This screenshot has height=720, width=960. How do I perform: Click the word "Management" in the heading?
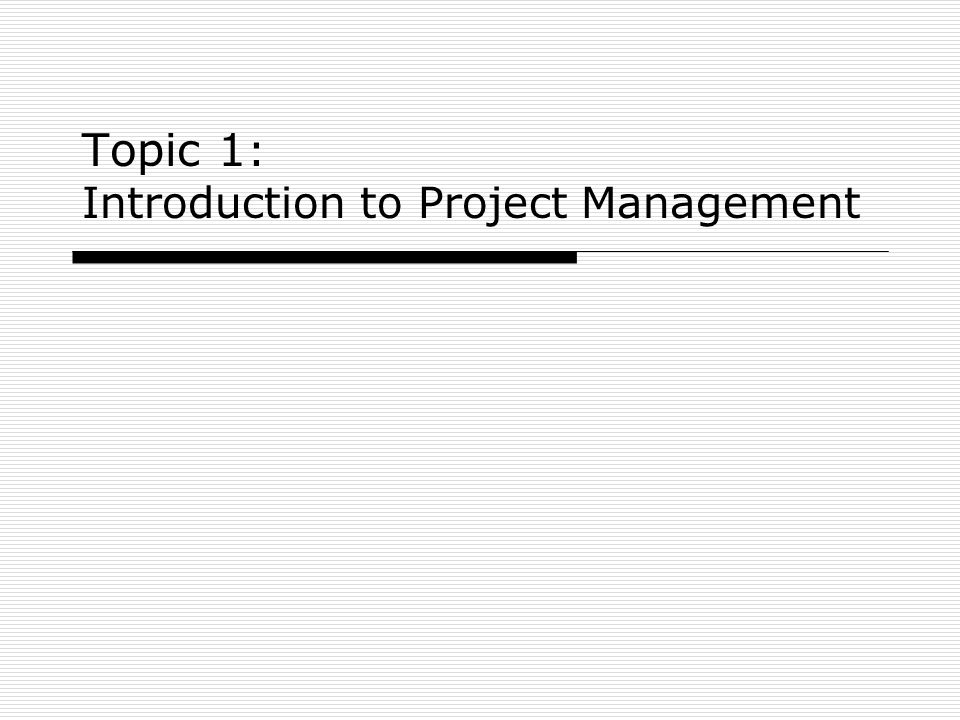point(721,206)
